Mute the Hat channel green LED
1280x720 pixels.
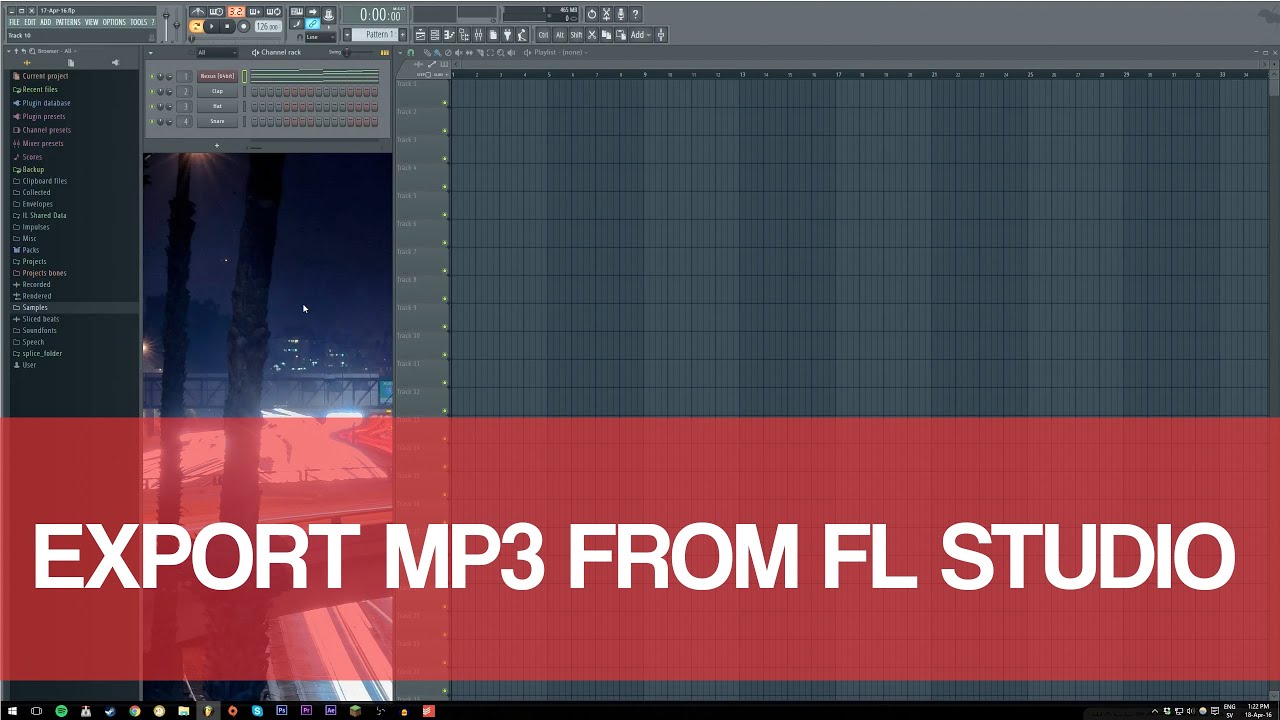click(x=152, y=106)
